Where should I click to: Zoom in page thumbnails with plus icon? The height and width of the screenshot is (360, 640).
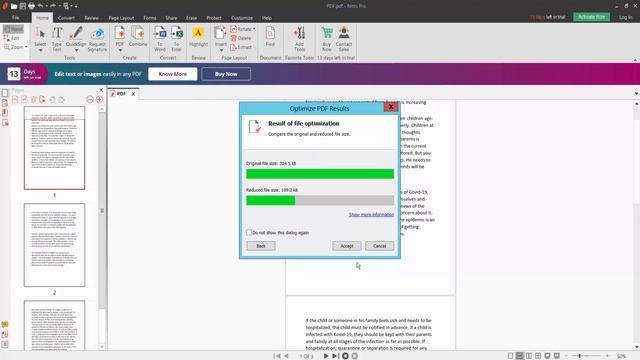(99, 100)
